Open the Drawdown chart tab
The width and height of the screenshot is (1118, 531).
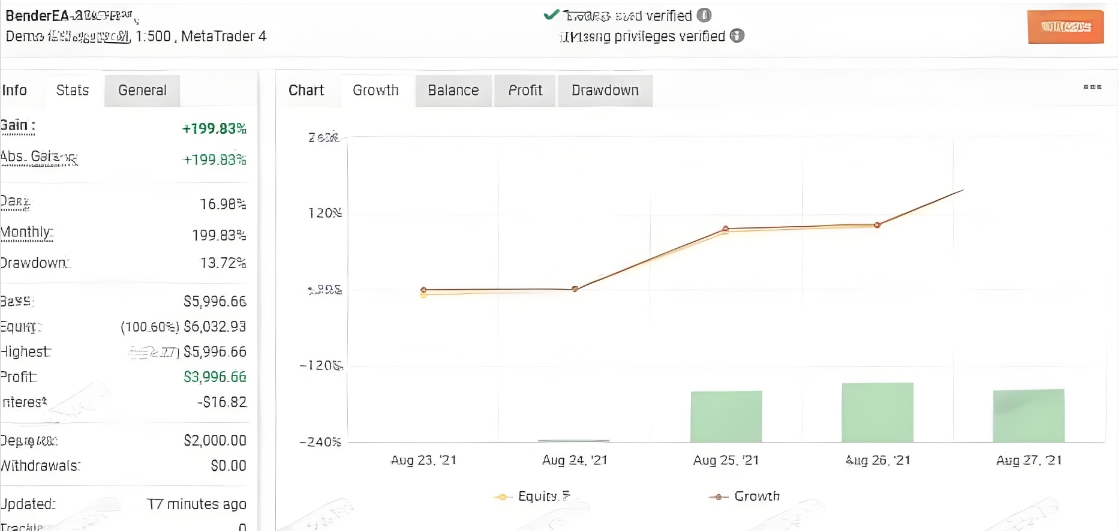[x=605, y=90]
